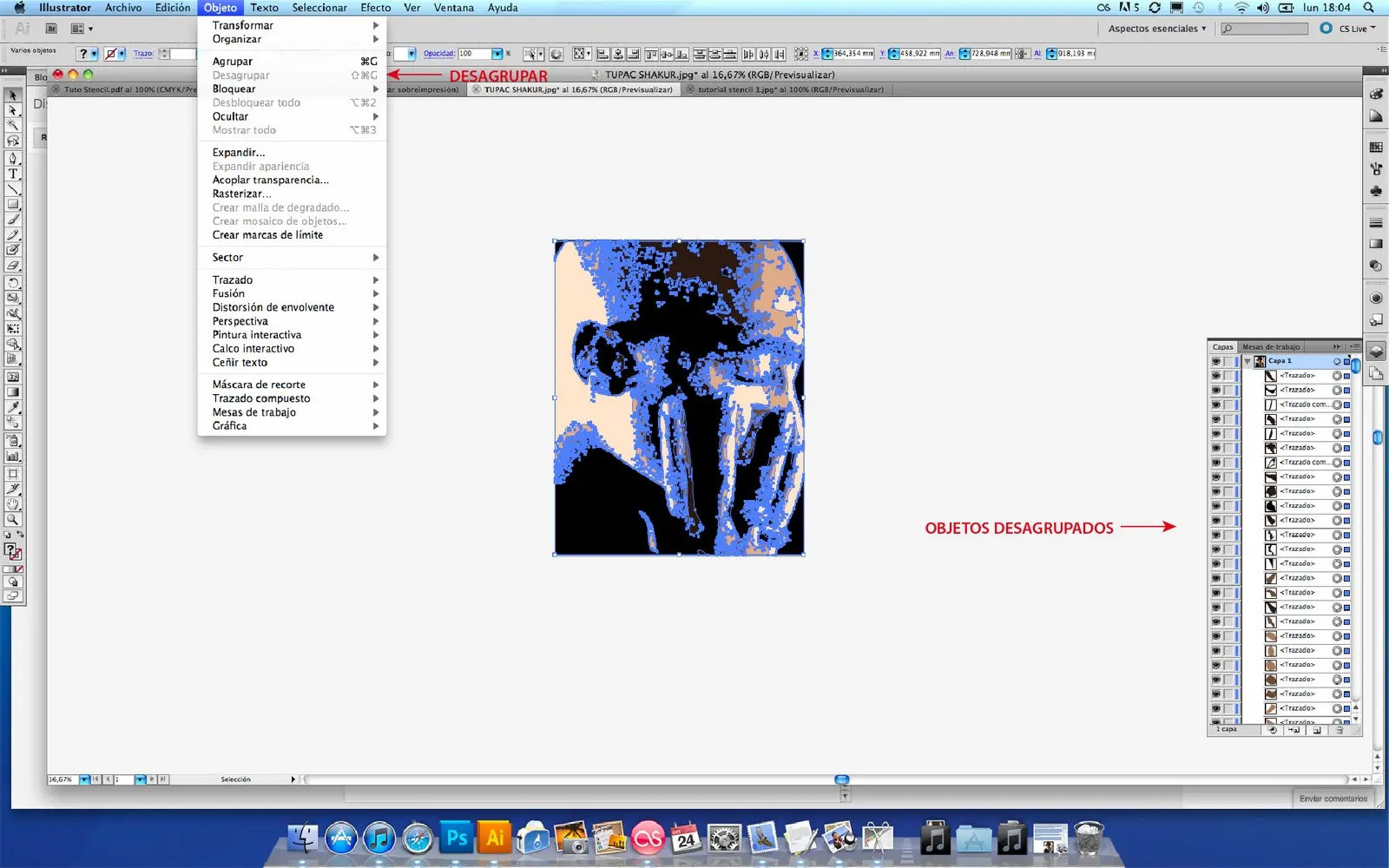Switch to tutorial stencil 1.jpg document tab
This screenshot has width=1389, height=868.
(x=791, y=89)
